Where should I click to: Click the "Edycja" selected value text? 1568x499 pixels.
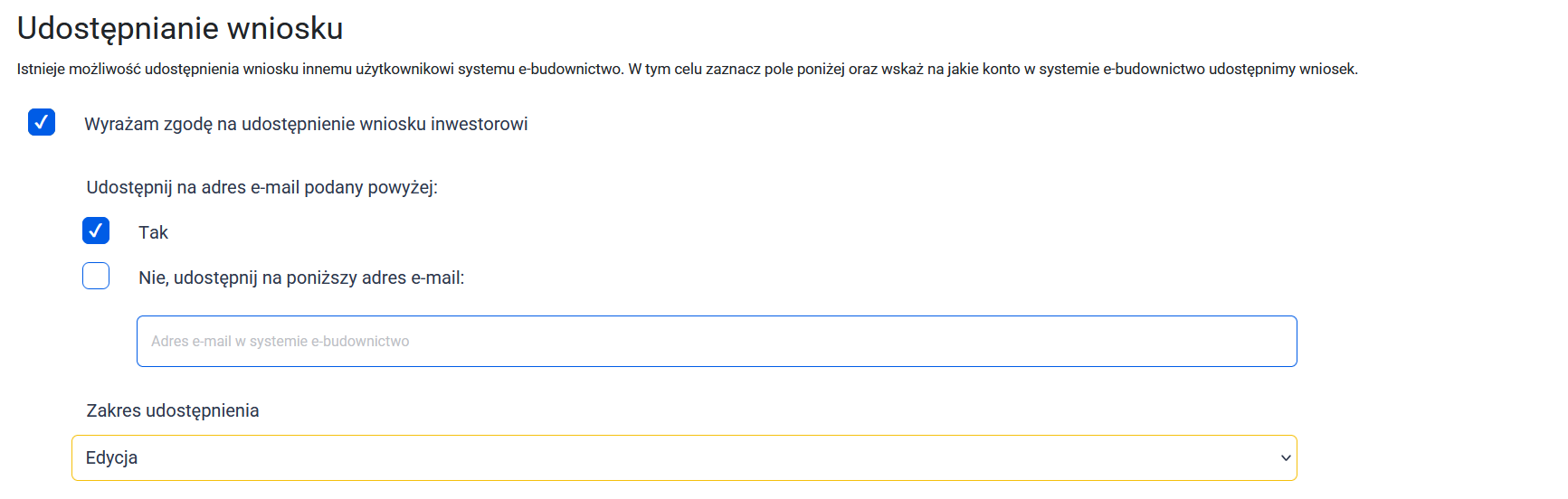pos(112,458)
